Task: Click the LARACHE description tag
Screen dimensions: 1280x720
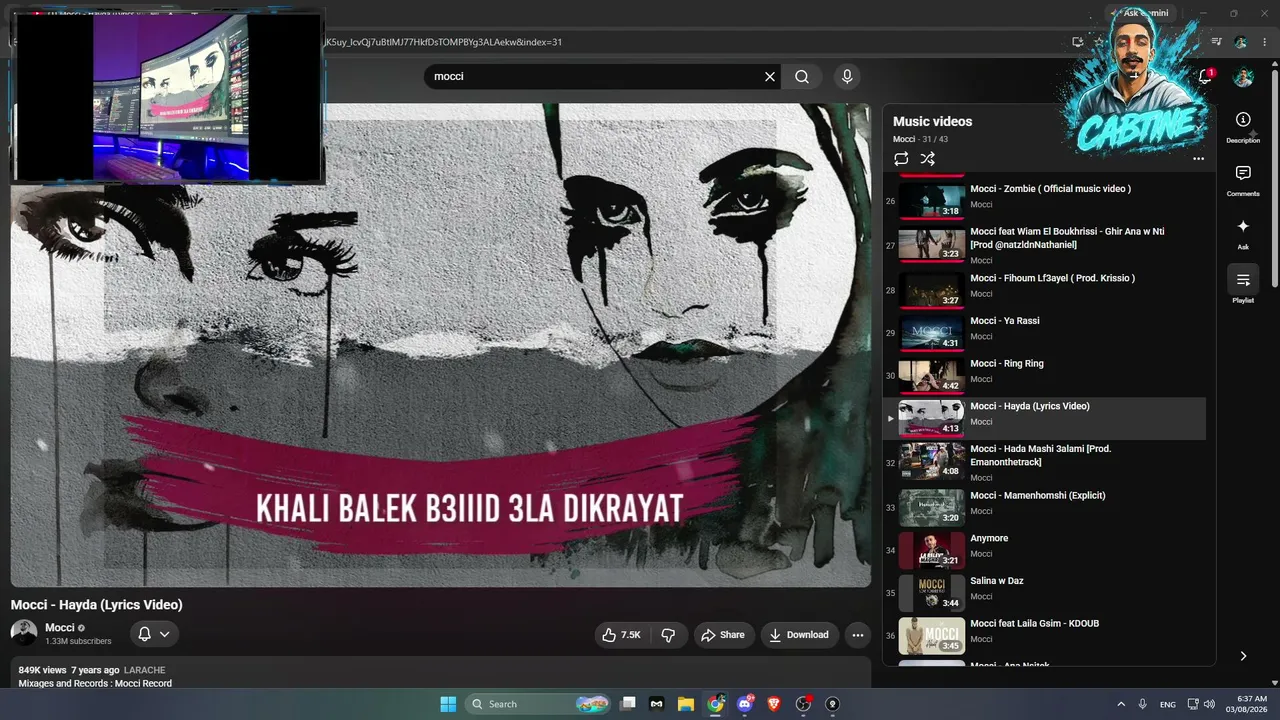Action: (145, 670)
